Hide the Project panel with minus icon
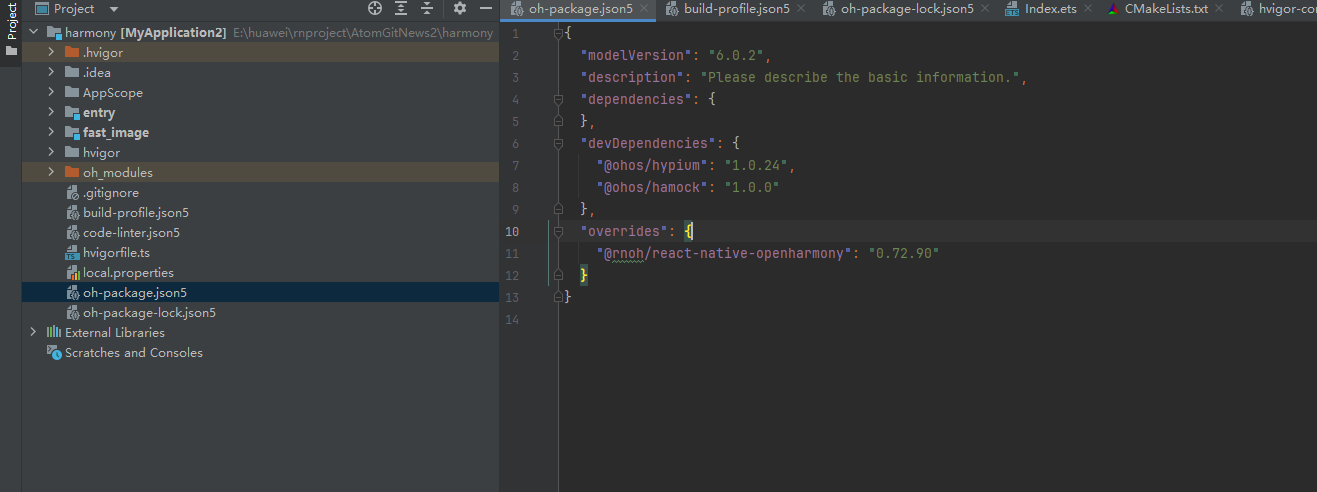The image size is (1317, 492). (485, 8)
